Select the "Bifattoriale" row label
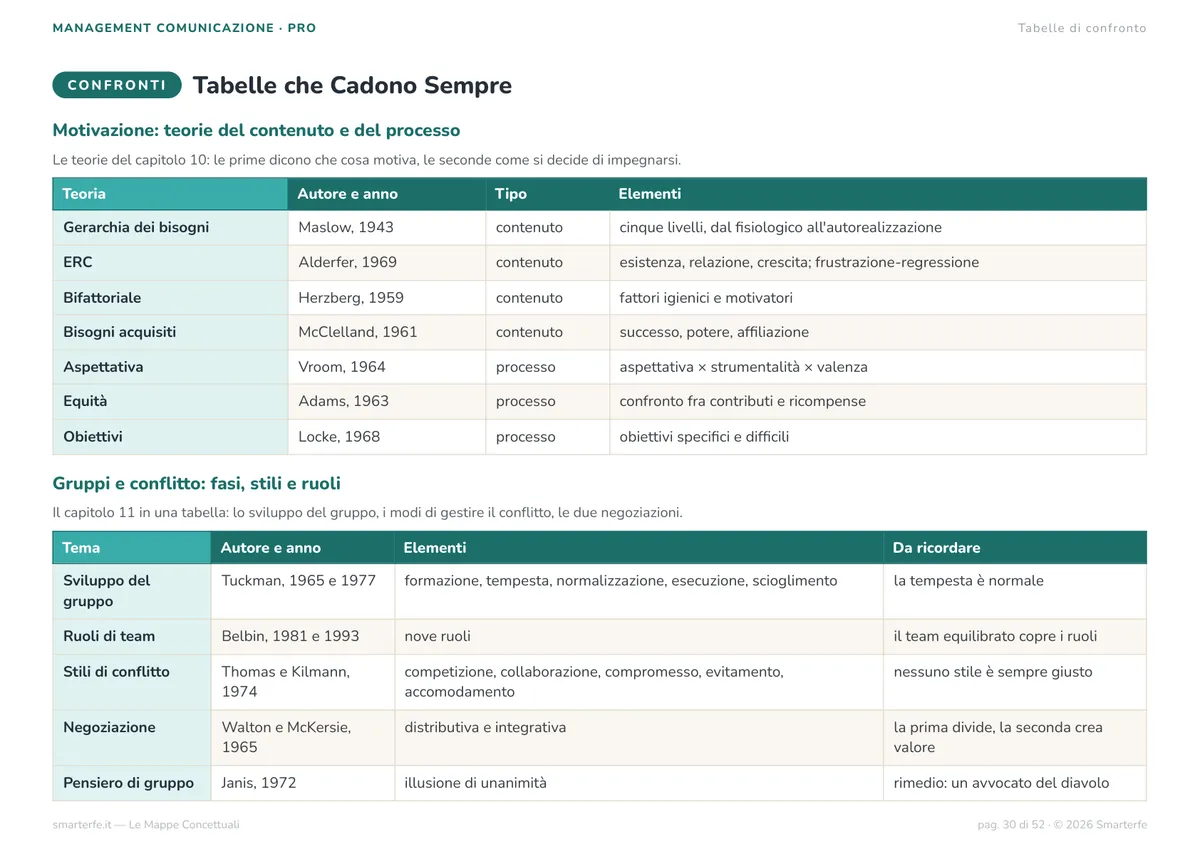 pyautogui.click(x=170, y=298)
